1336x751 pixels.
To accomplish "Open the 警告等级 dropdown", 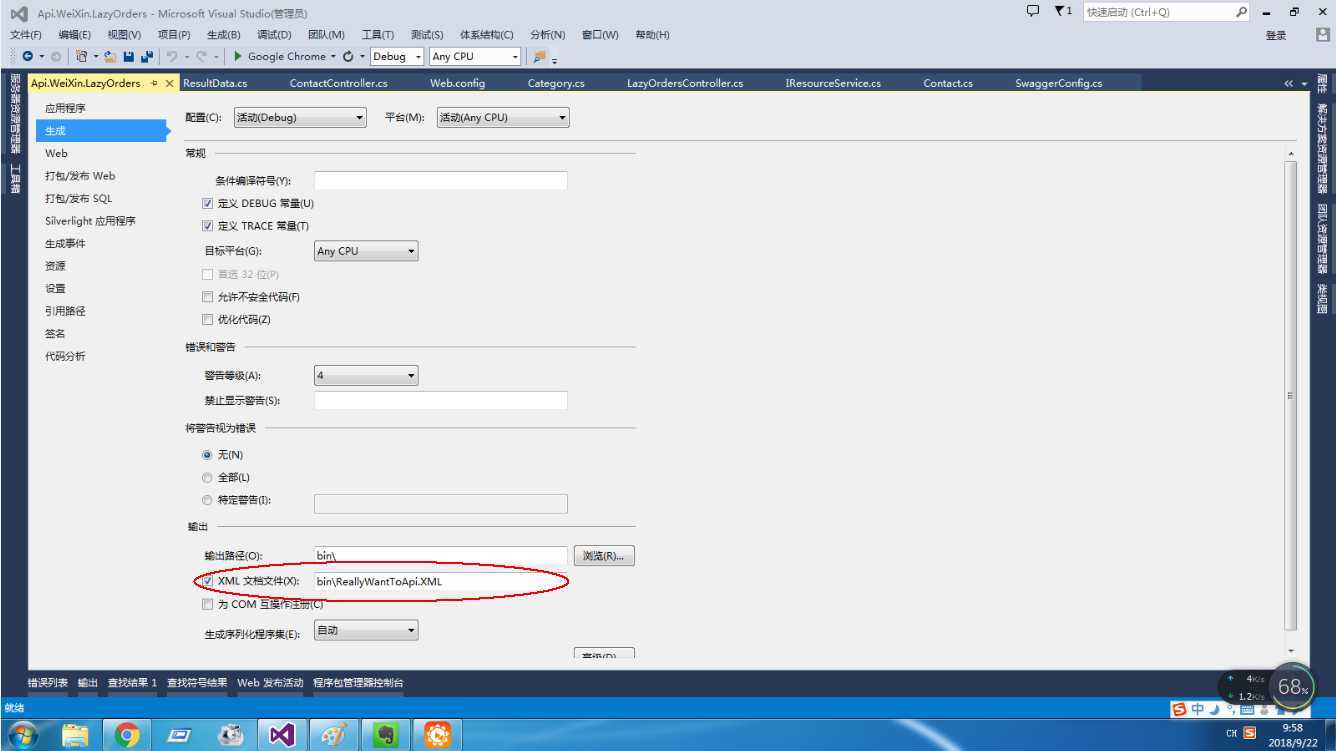I will click(x=366, y=376).
